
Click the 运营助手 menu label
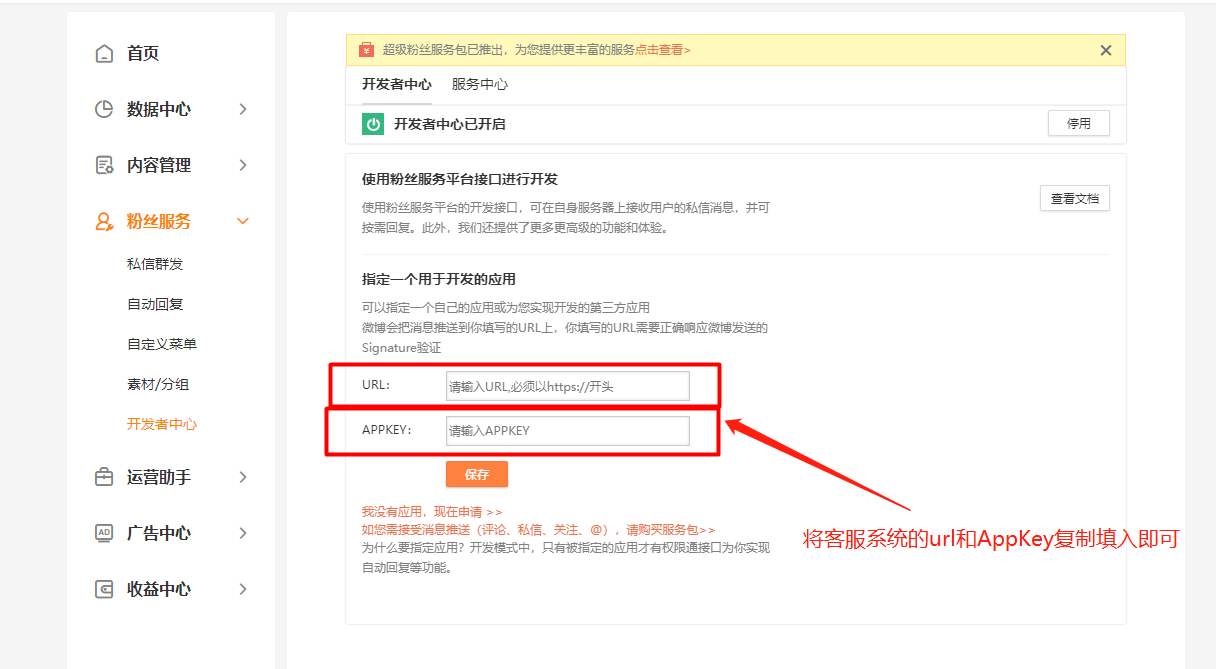(x=159, y=477)
